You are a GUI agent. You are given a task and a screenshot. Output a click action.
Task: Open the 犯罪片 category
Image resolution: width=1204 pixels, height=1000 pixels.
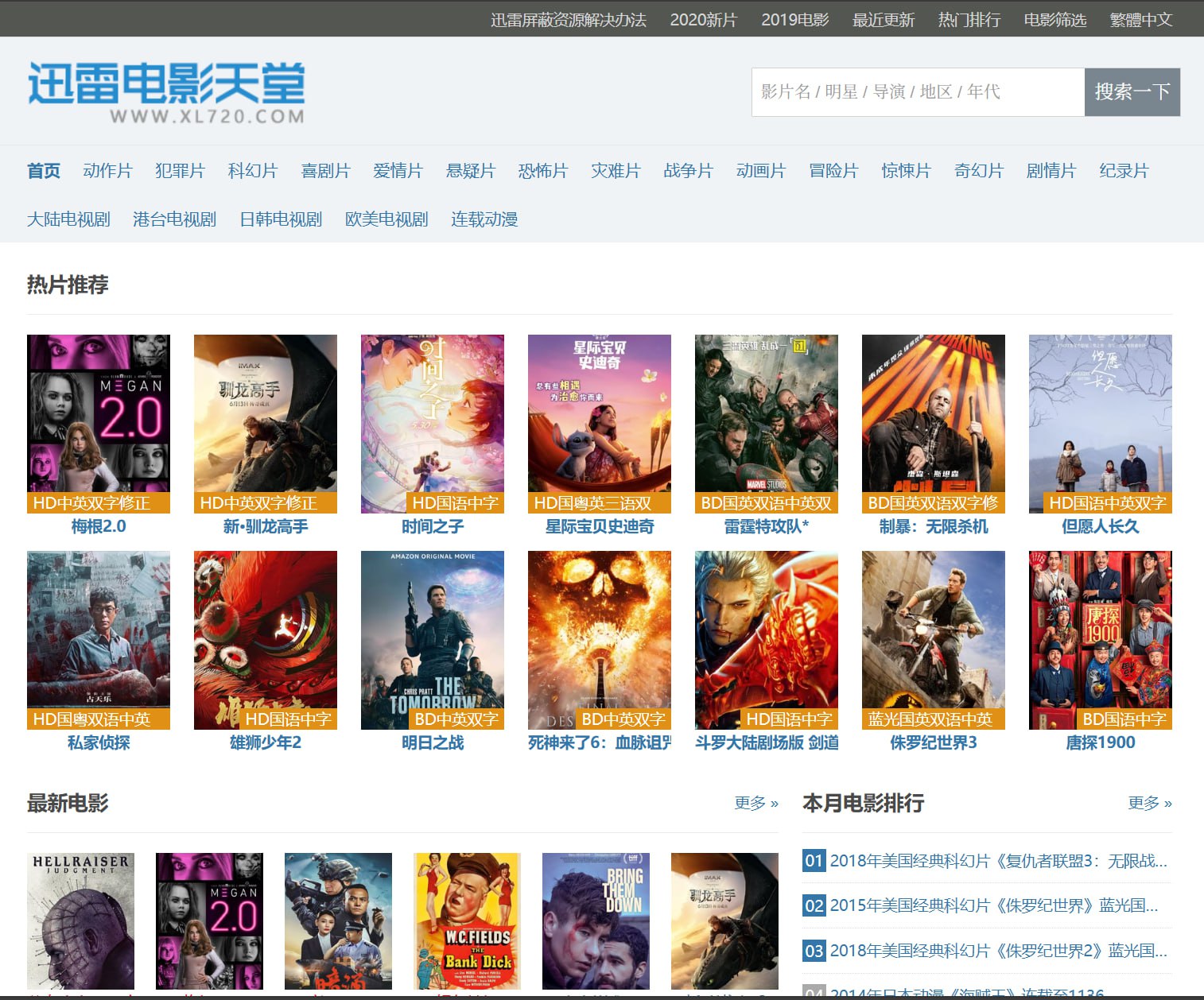click(x=180, y=171)
